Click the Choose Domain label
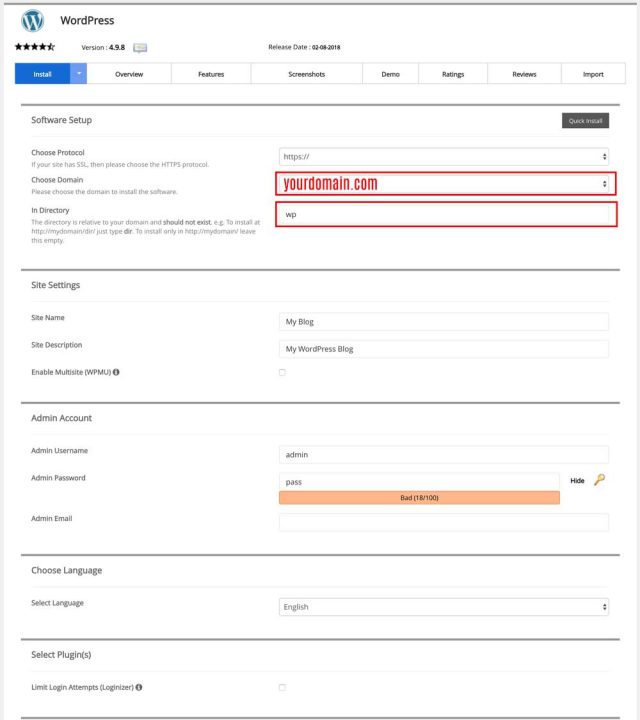Screen dimensions: 640x720 click(x=57, y=180)
